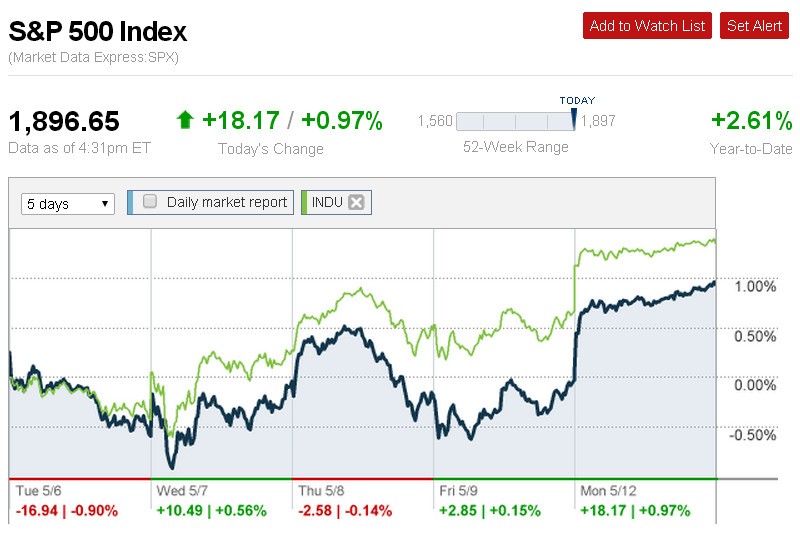Open the 5 days range dropdown
The height and width of the screenshot is (534, 800).
[68, 204]
